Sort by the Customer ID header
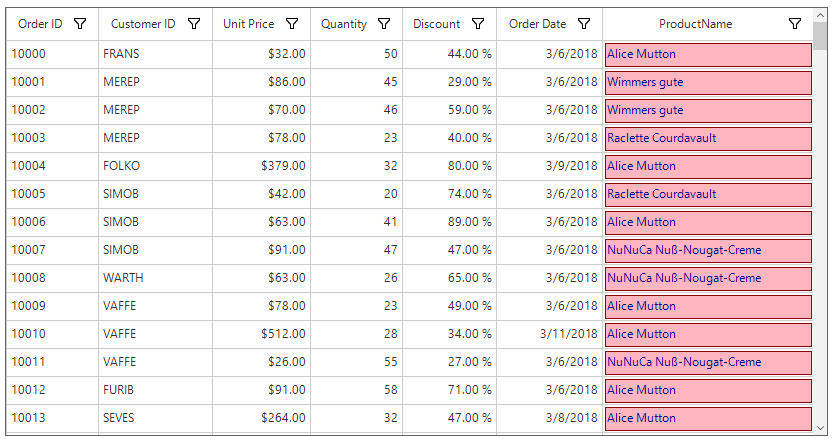The image size is (832, 439). [x=143, y=24]
